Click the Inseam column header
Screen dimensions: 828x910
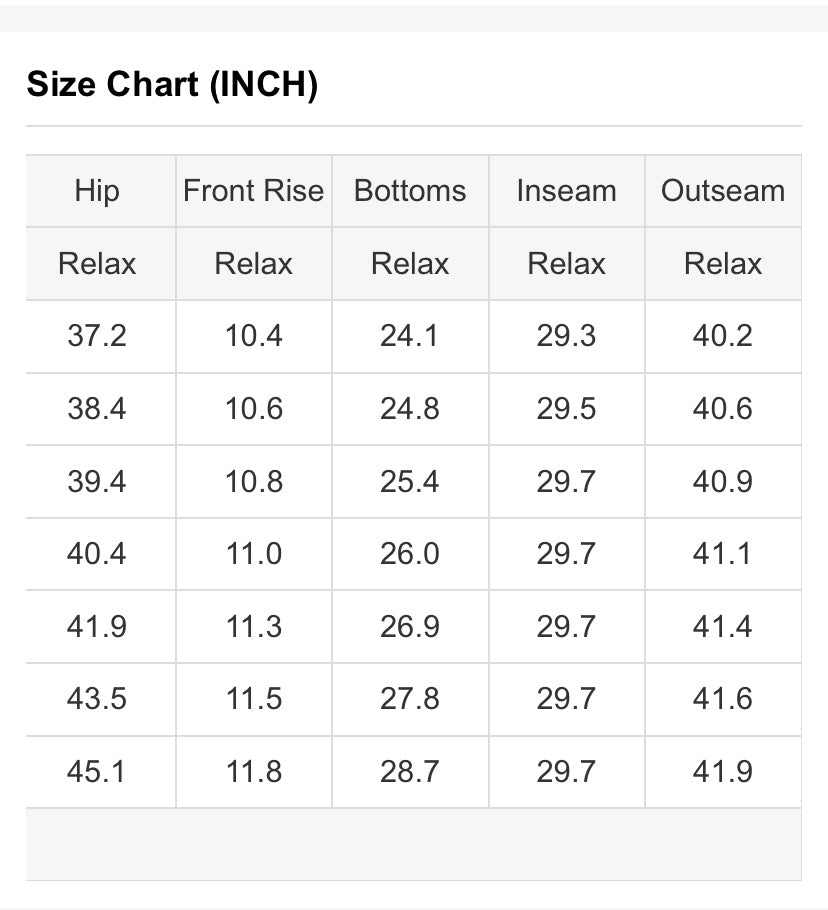[566, 191]
